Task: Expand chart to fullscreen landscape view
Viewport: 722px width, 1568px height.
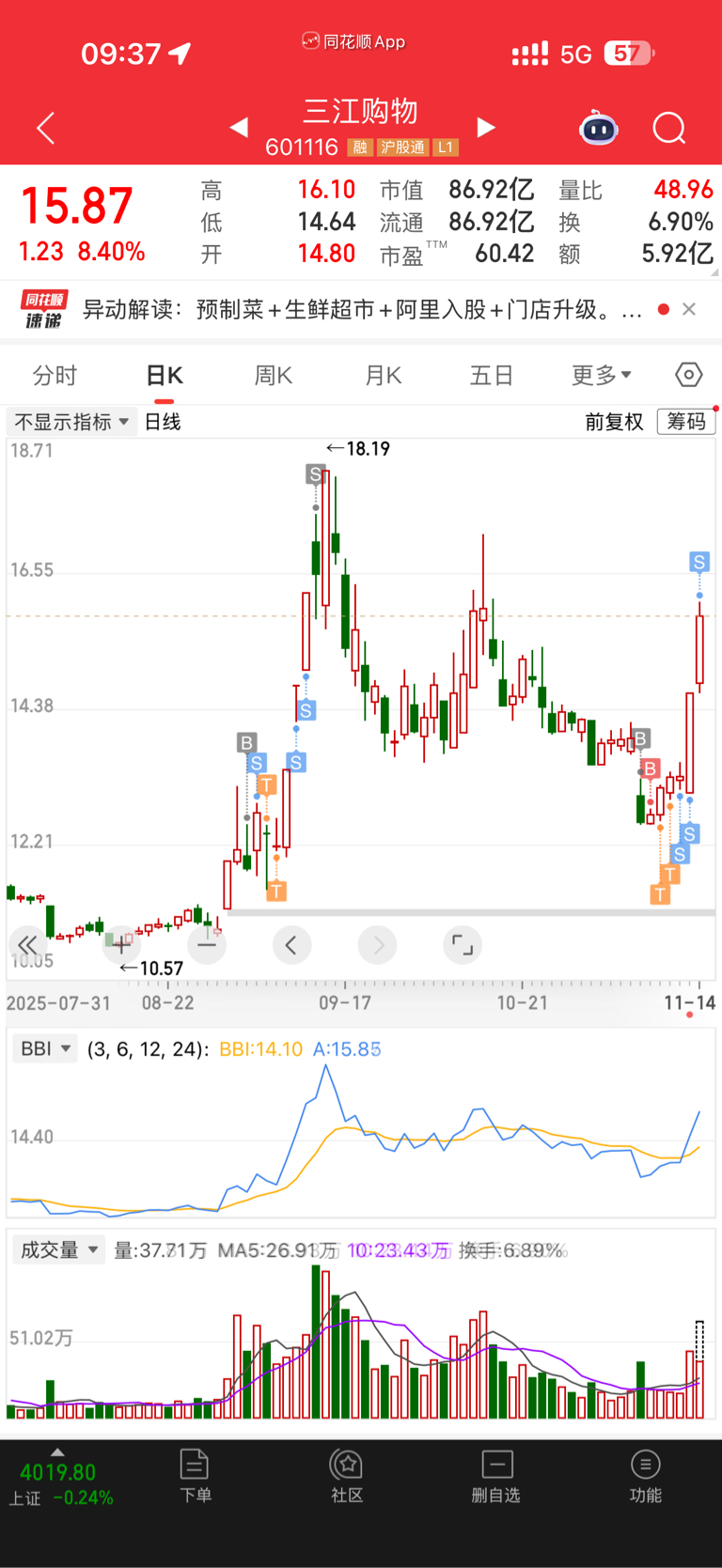Action: pyautogui.click(x=463, y=945)
